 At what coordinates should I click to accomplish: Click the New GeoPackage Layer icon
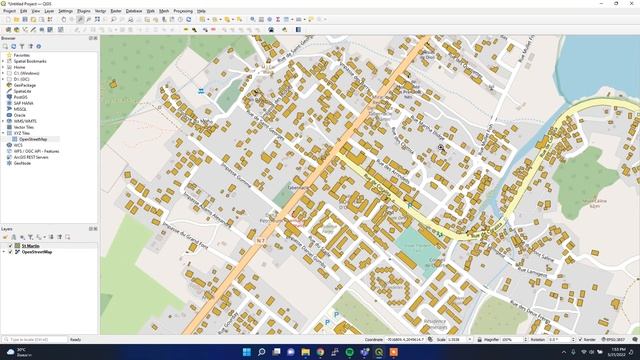(x=16, y=29)
